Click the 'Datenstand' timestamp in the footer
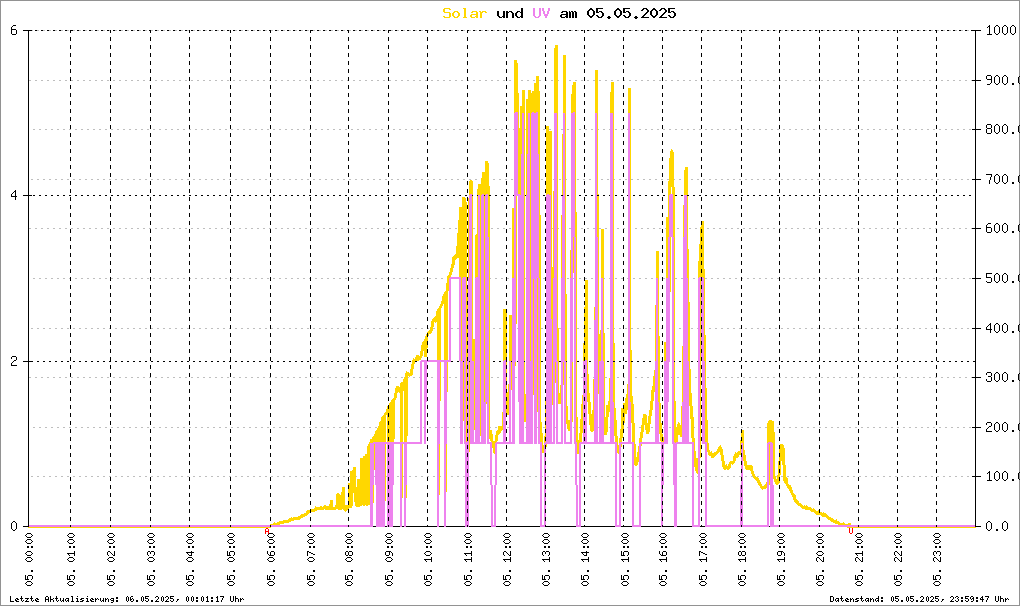Viewport: 1020px width, 606px height. (x=919, y=599)
